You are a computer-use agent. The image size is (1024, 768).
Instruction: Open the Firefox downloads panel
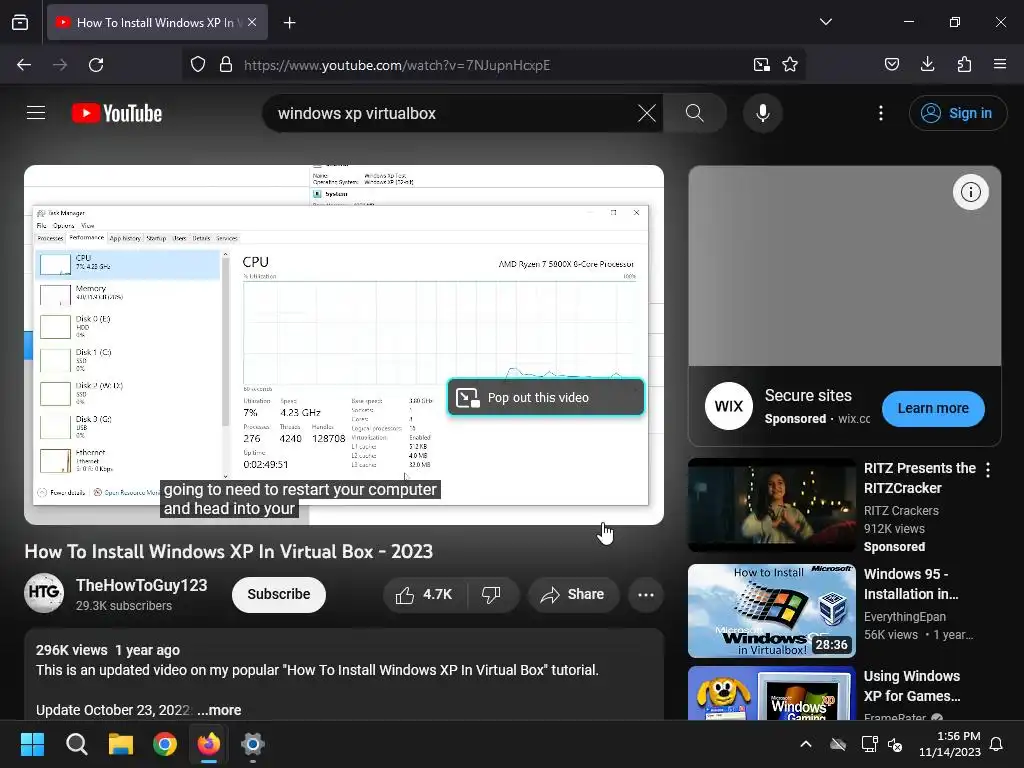coord(927,64)
